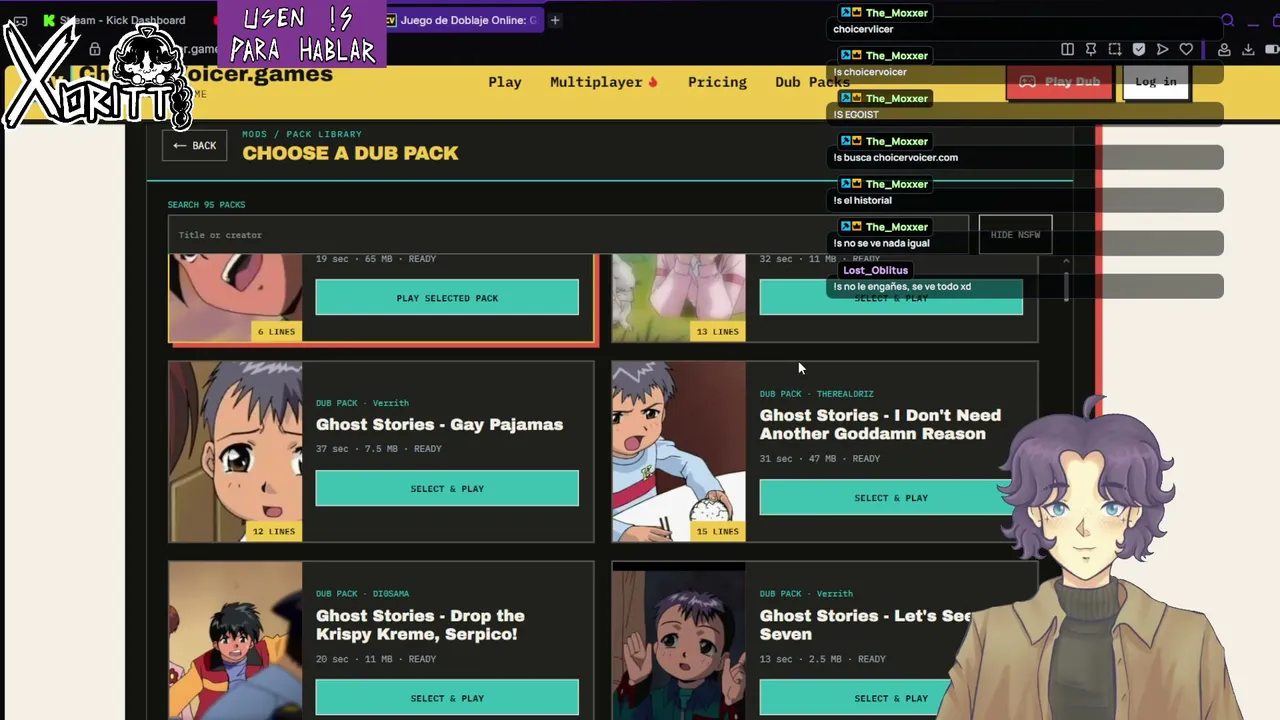Open the shield privacy protection icon
1280x720 pixels.
[x=1139, y=49]
